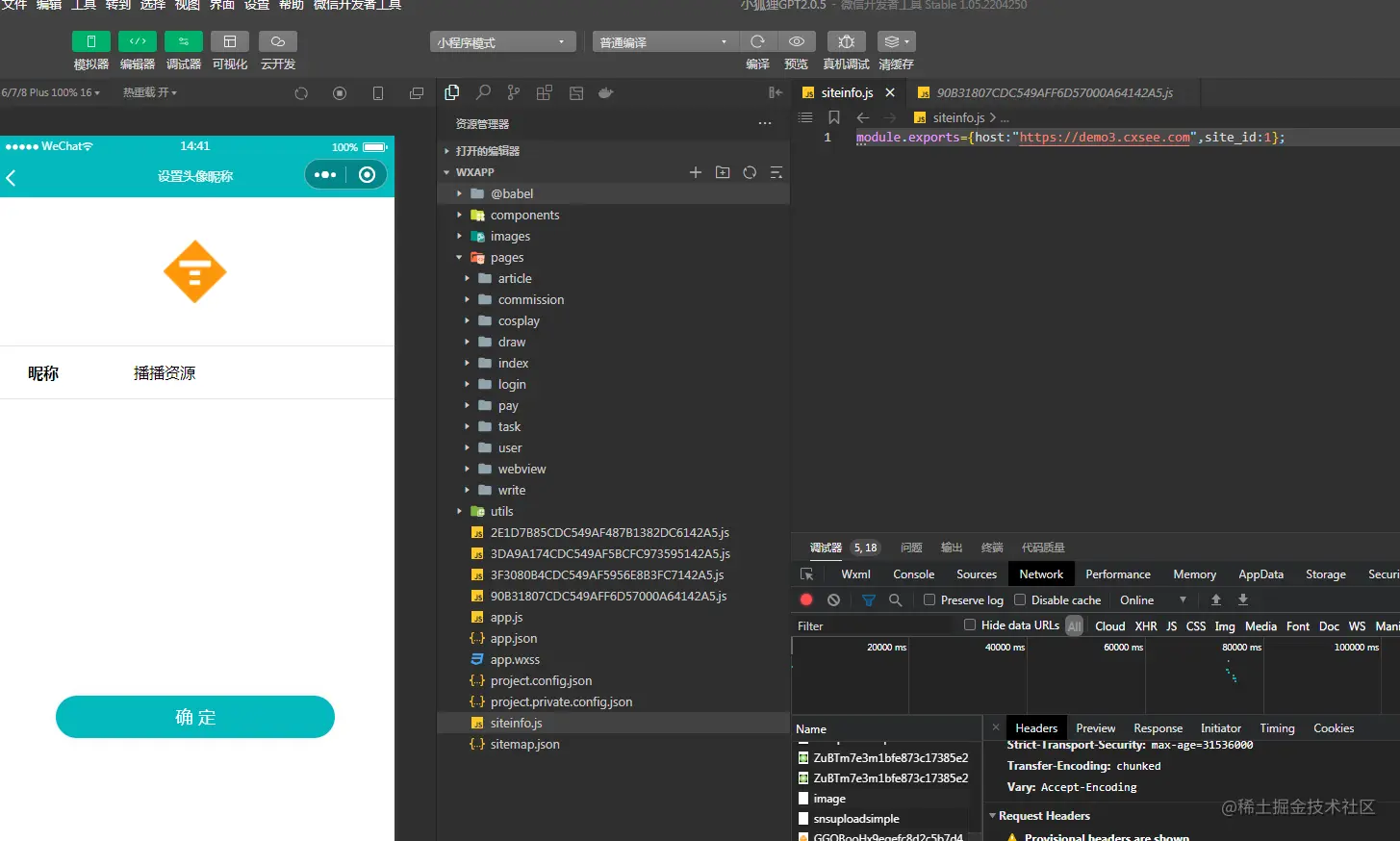Clear the network log icon
This screenshot has width=1400, height=841.
(833, 599)
